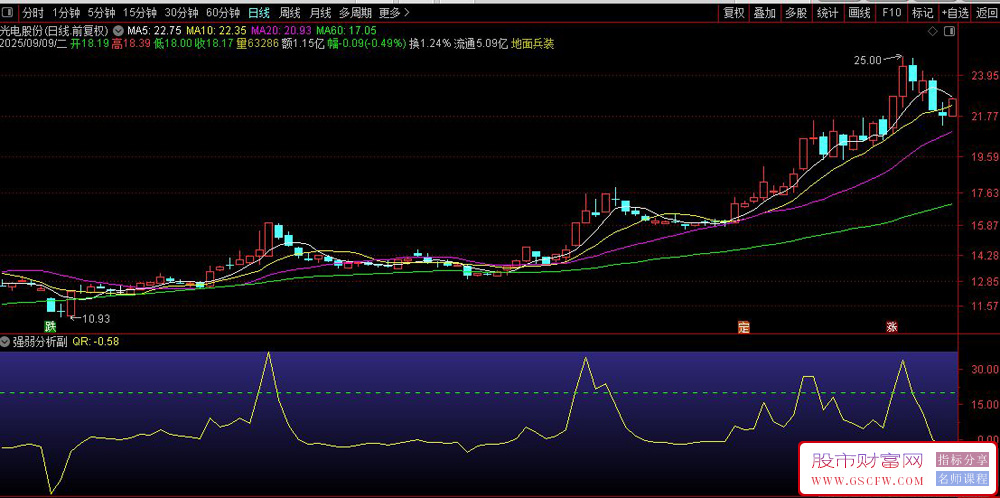Click the orange 定 event marker
Screen dimensions: 1000x498
[743, 327]
